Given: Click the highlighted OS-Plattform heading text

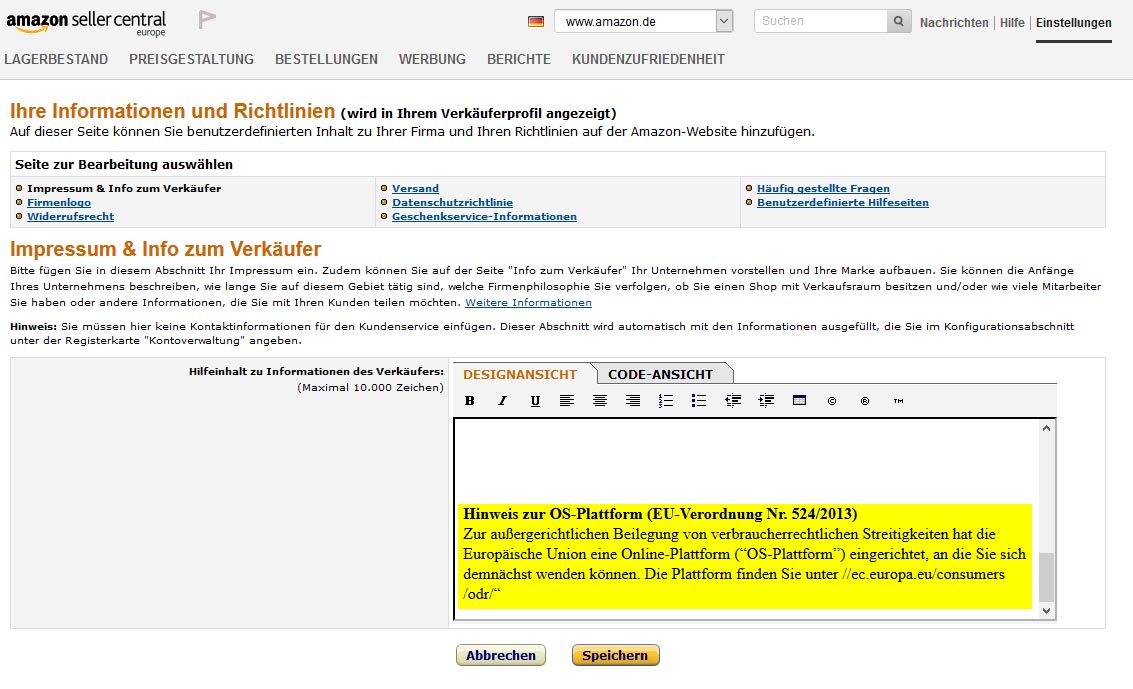Looking at the screenshot, I should coord(660,514).
